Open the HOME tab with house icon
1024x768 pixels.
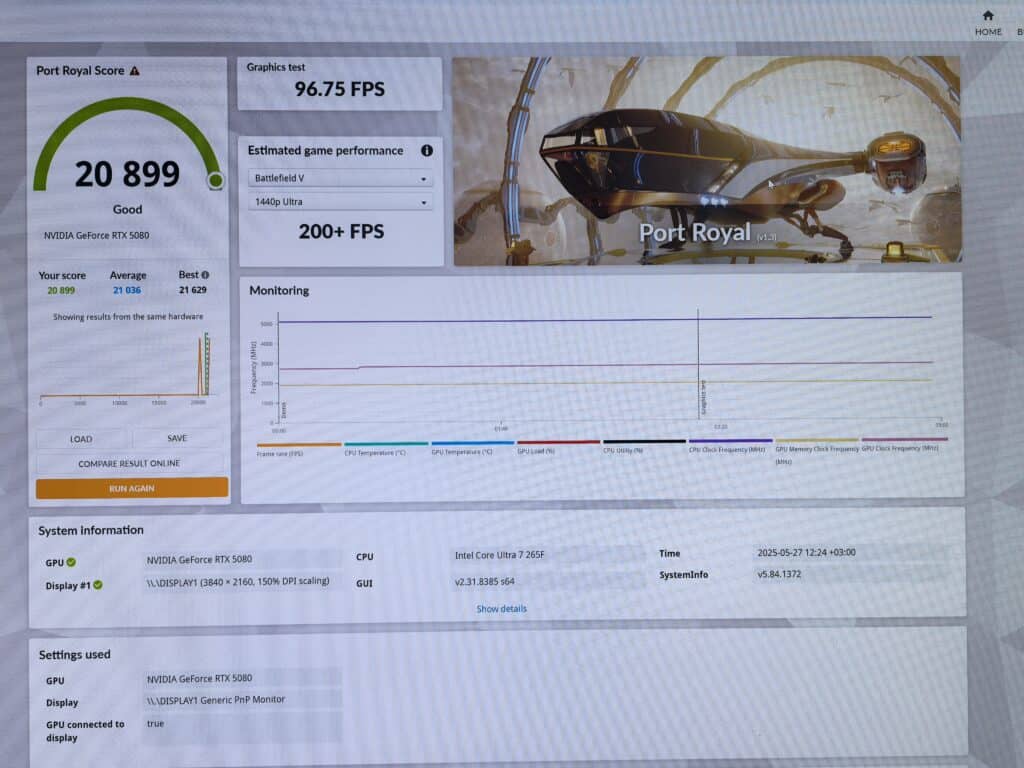[987, 23]
